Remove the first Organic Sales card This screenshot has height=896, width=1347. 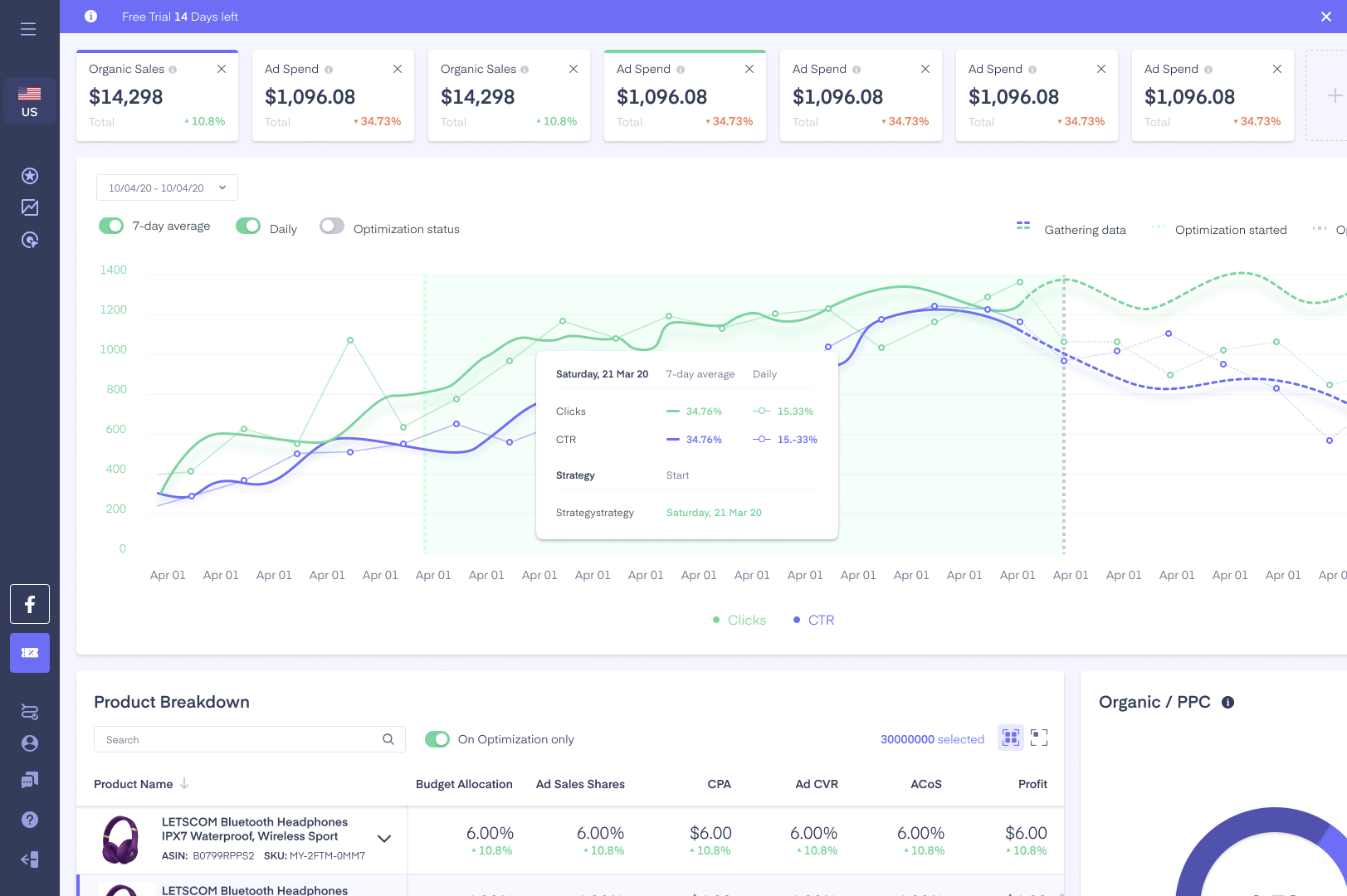pos(222,69)
